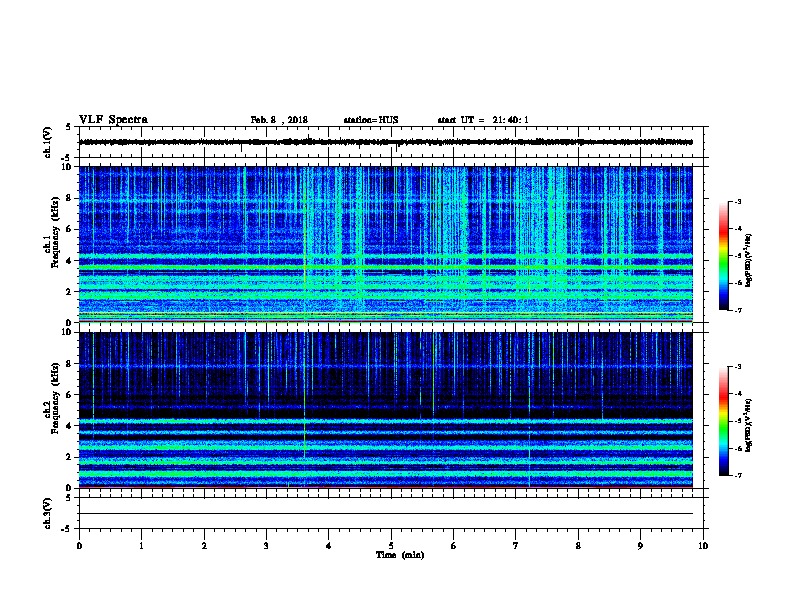Click the "ch.1(V)" waveform axis label
This screenshot has width=792, height=612.
coord(47,142)
